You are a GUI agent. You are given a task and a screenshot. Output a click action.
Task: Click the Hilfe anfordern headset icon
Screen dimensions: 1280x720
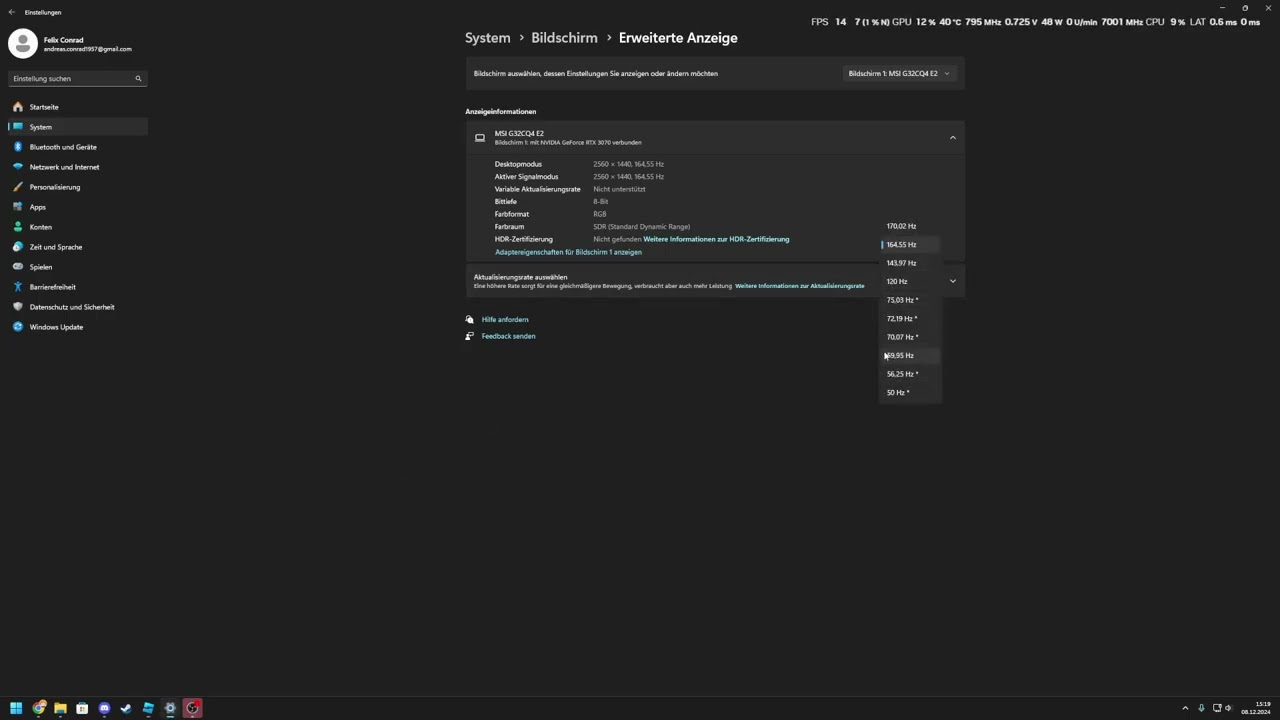pyautogui.click(x=469, y=320)
